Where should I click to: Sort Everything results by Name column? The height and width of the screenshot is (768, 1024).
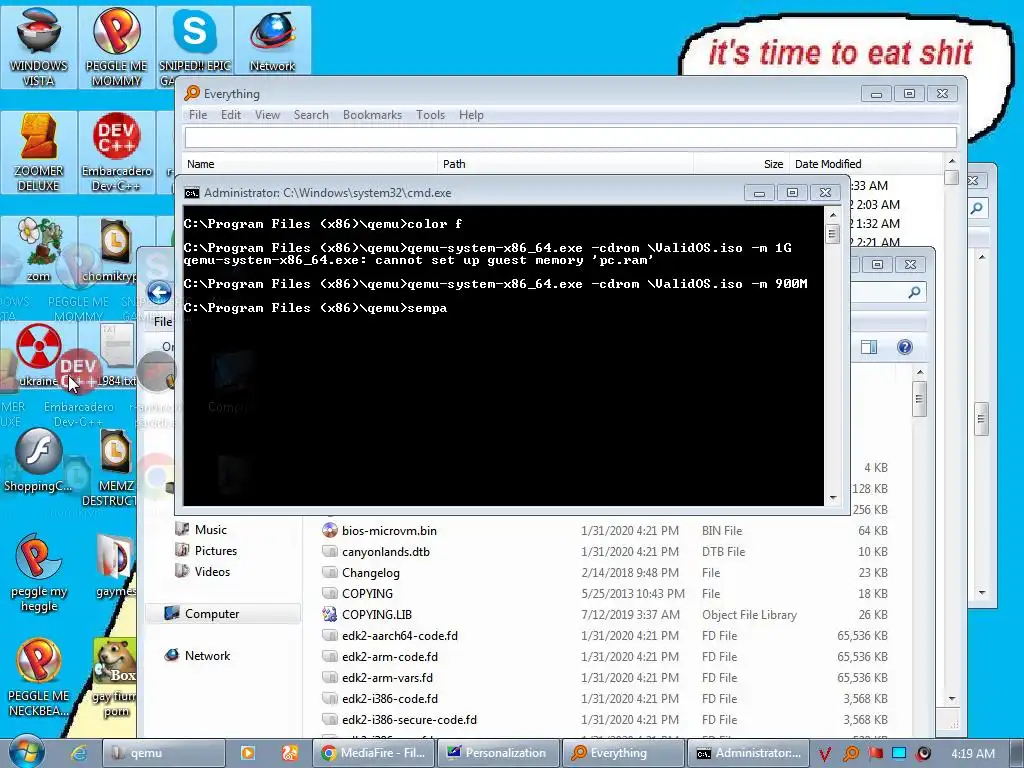310,164
